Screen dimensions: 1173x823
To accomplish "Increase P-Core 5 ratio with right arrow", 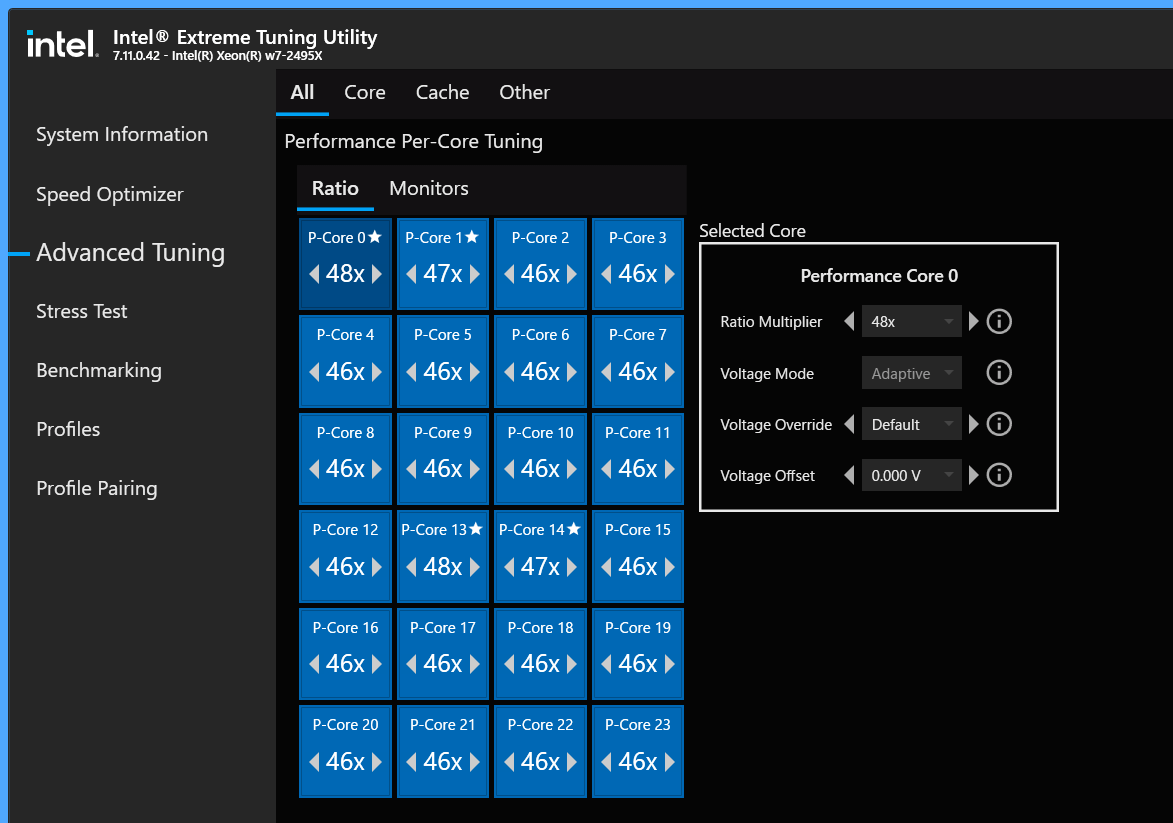I will point(474,372).
